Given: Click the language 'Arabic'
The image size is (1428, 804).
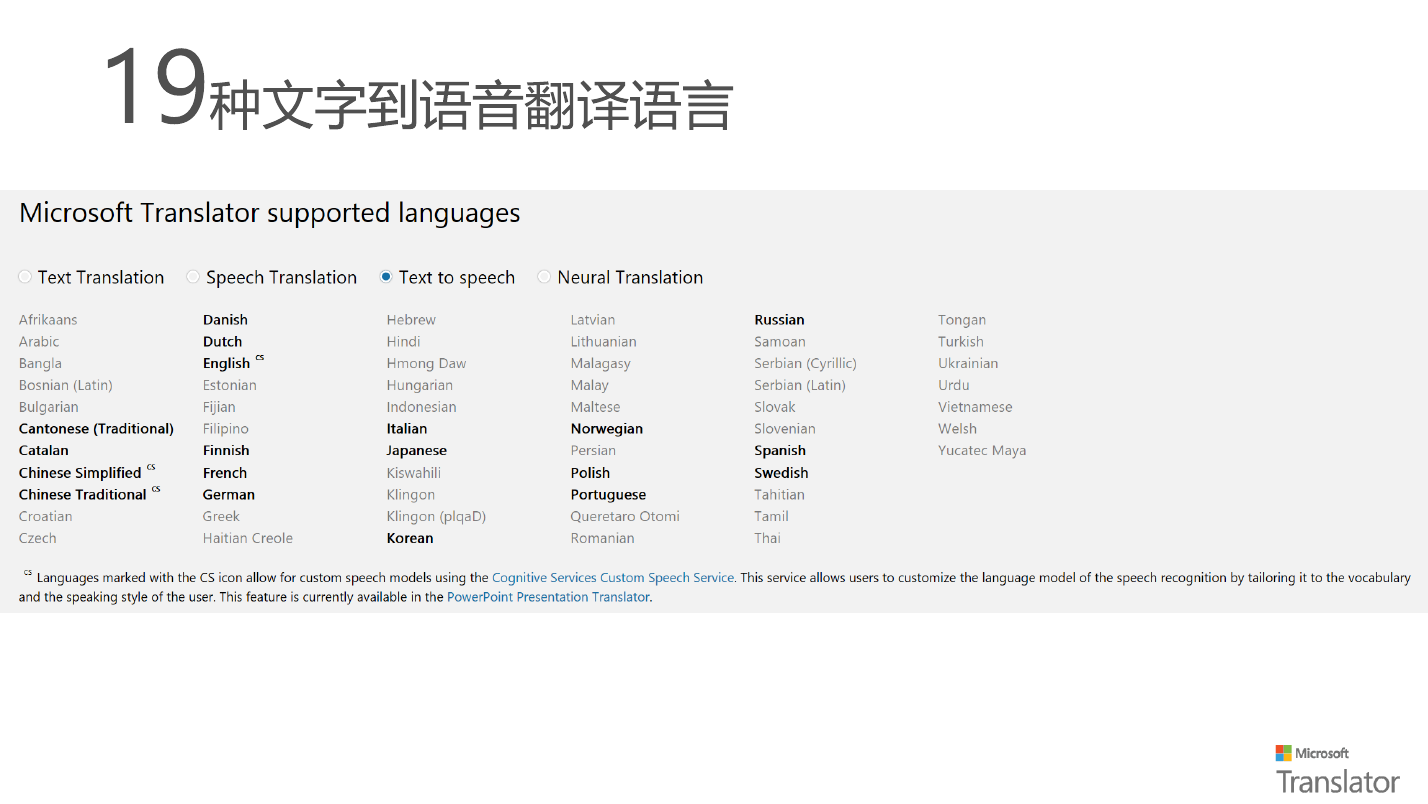Looking at the screenshot, I should [x=39, y=342].
